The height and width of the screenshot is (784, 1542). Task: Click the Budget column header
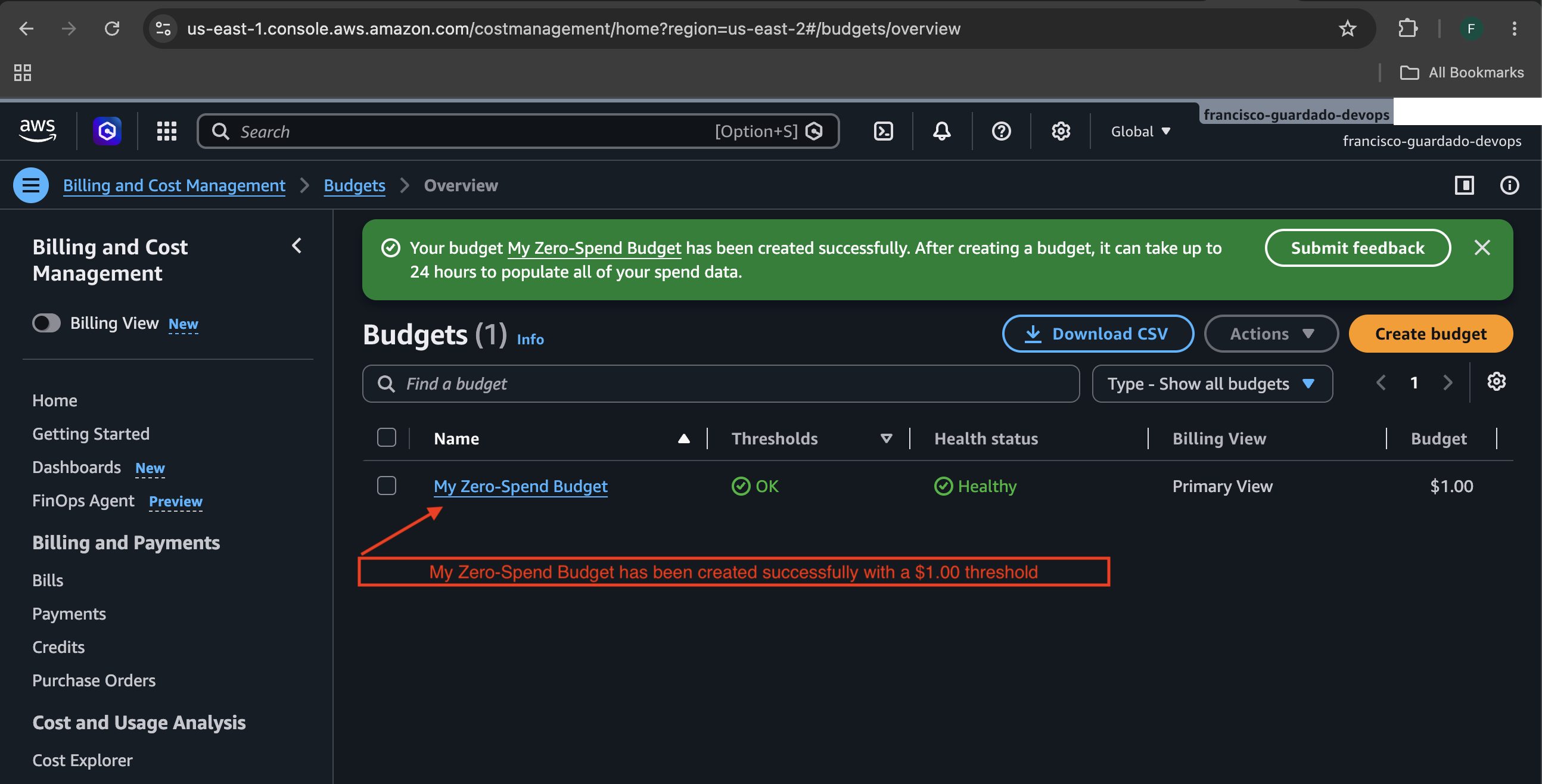(1438, 438)
